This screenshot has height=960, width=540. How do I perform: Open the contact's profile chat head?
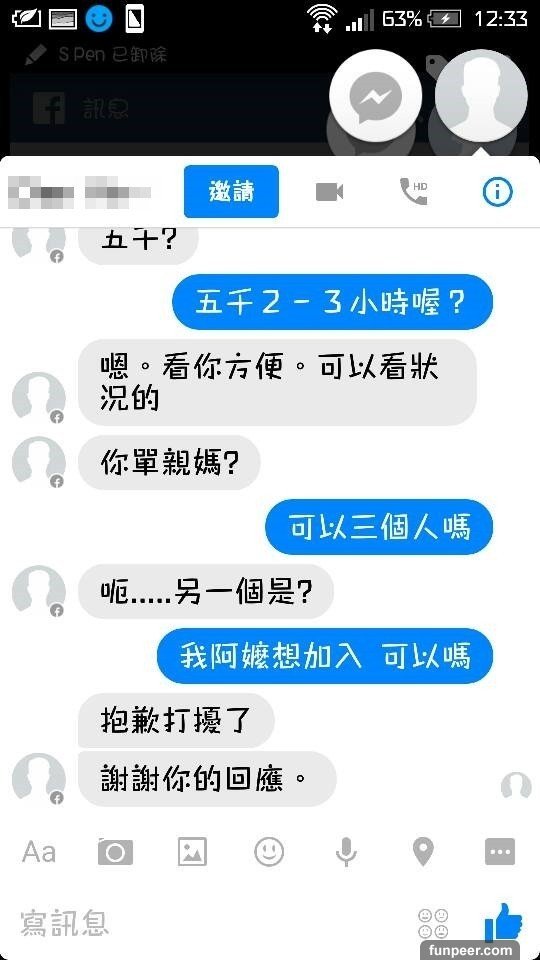pyautogui.click(x=481, y=97)
